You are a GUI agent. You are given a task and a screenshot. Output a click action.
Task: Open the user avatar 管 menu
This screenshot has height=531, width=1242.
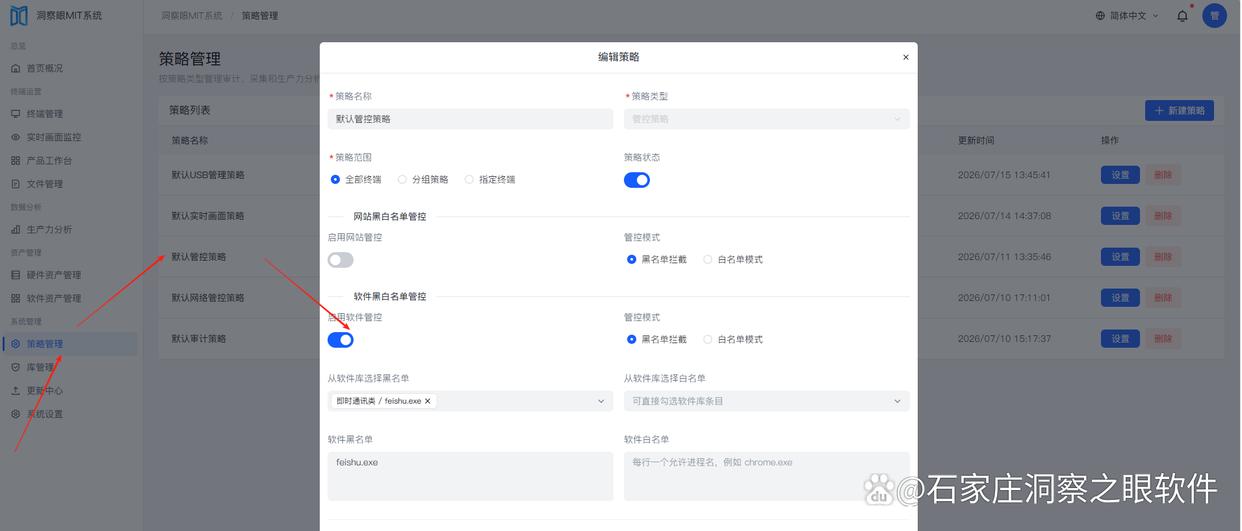pos(1214,16)
